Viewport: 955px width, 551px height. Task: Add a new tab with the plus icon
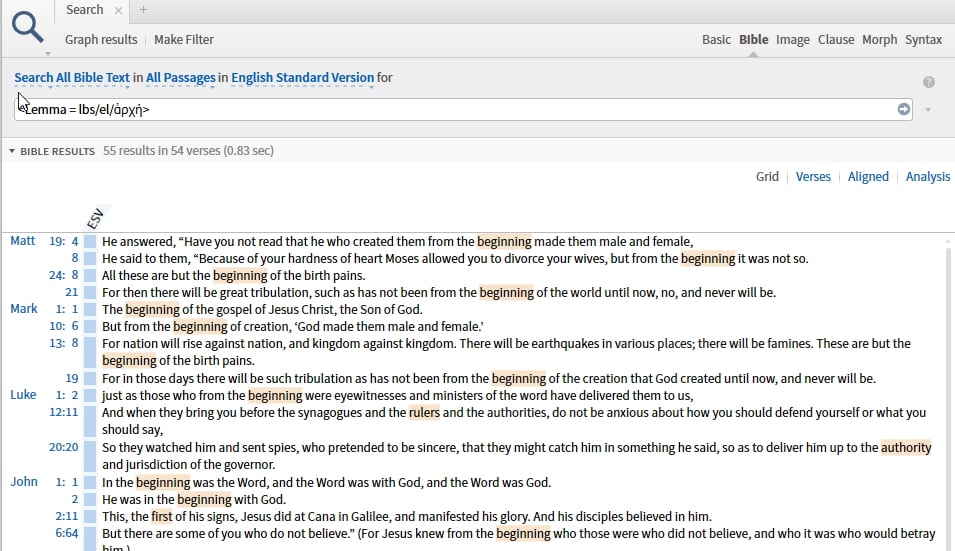pos(143,10)
